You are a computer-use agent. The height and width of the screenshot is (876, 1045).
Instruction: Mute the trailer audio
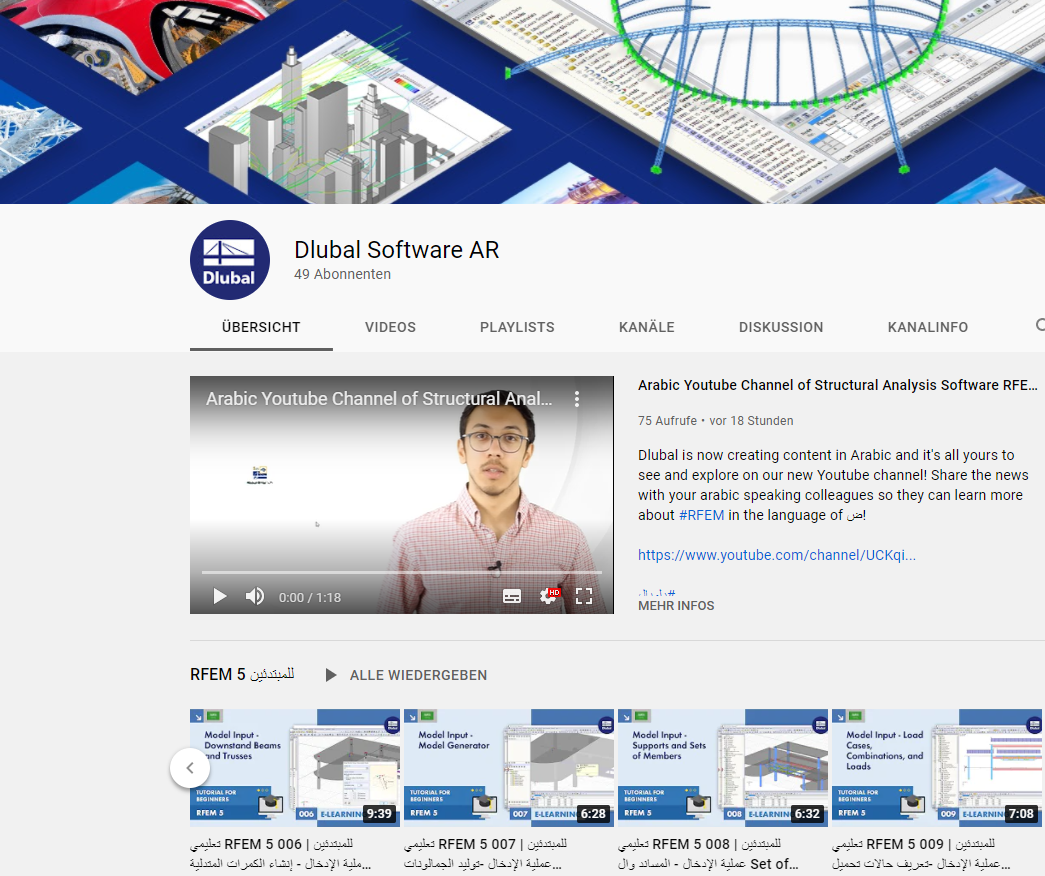(254, 596)
